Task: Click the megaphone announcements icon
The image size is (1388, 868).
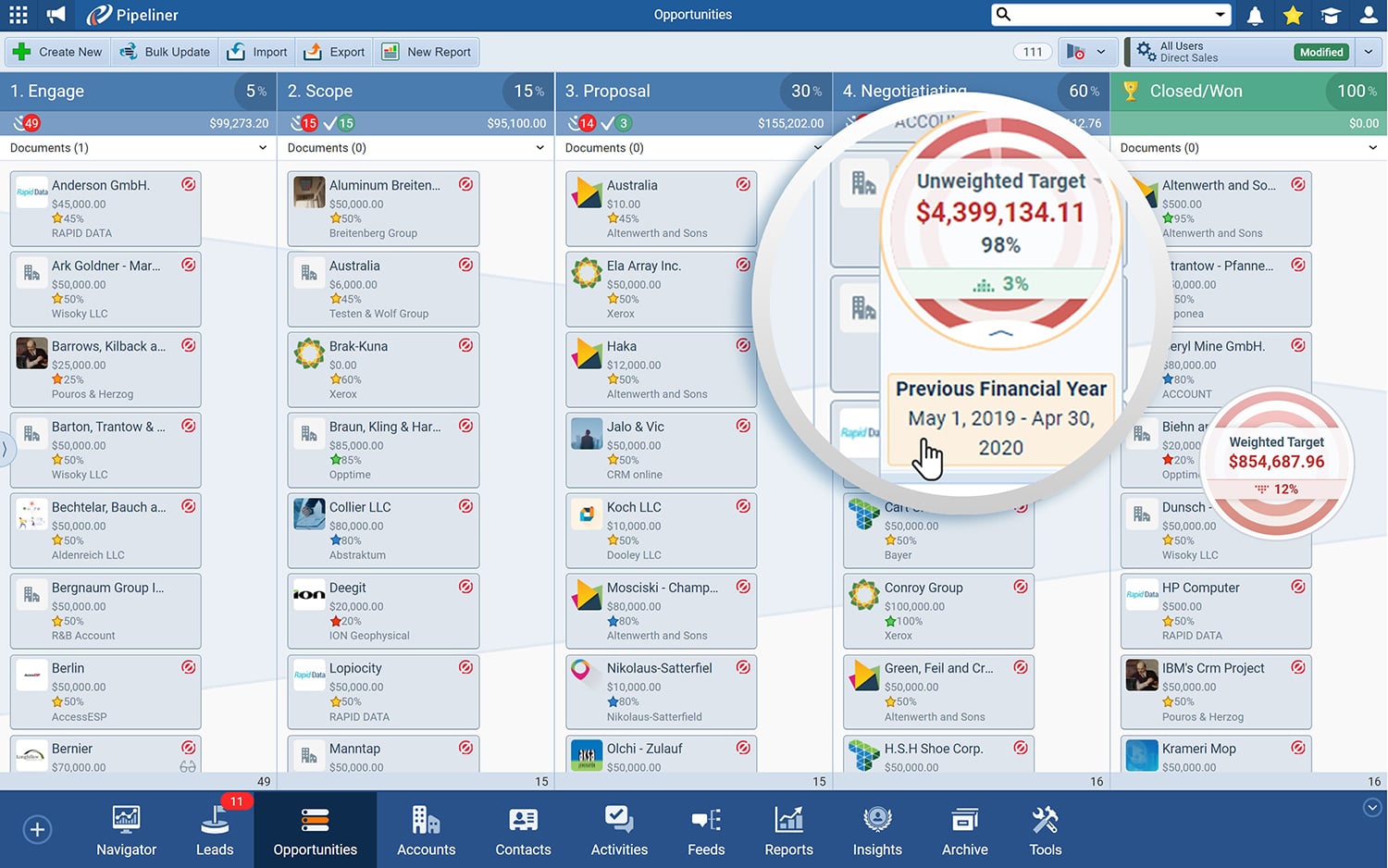Action: [56, 15]
